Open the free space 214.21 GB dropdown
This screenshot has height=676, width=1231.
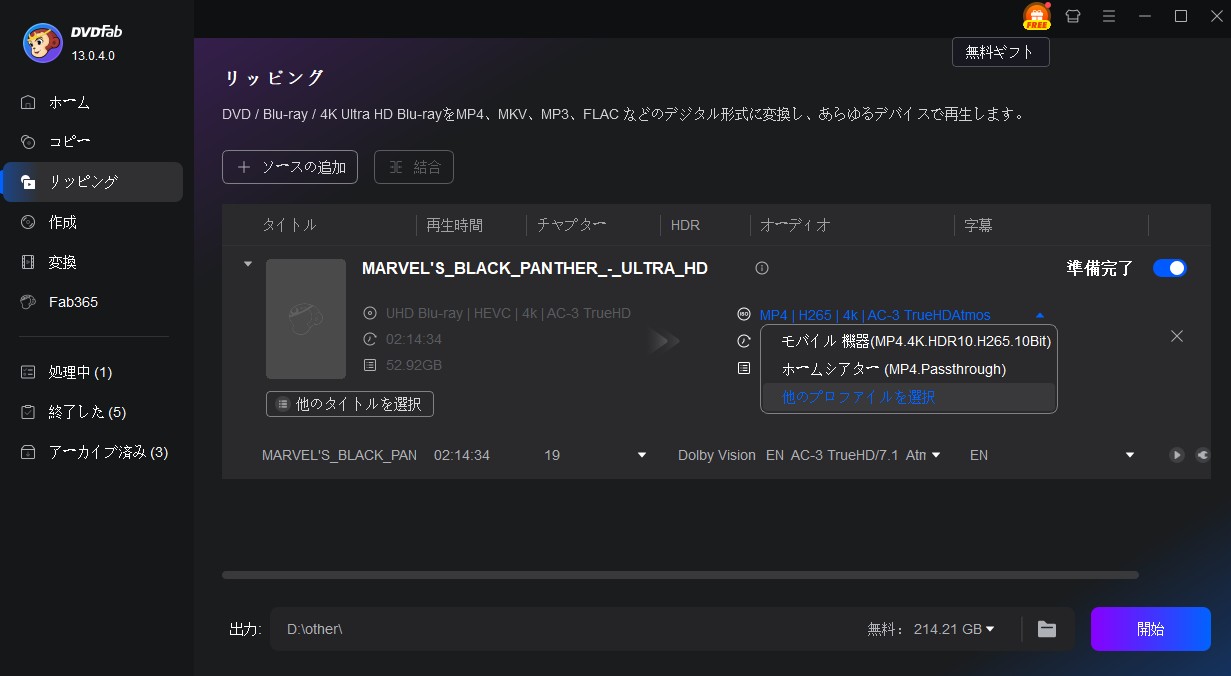coord(990,629)
